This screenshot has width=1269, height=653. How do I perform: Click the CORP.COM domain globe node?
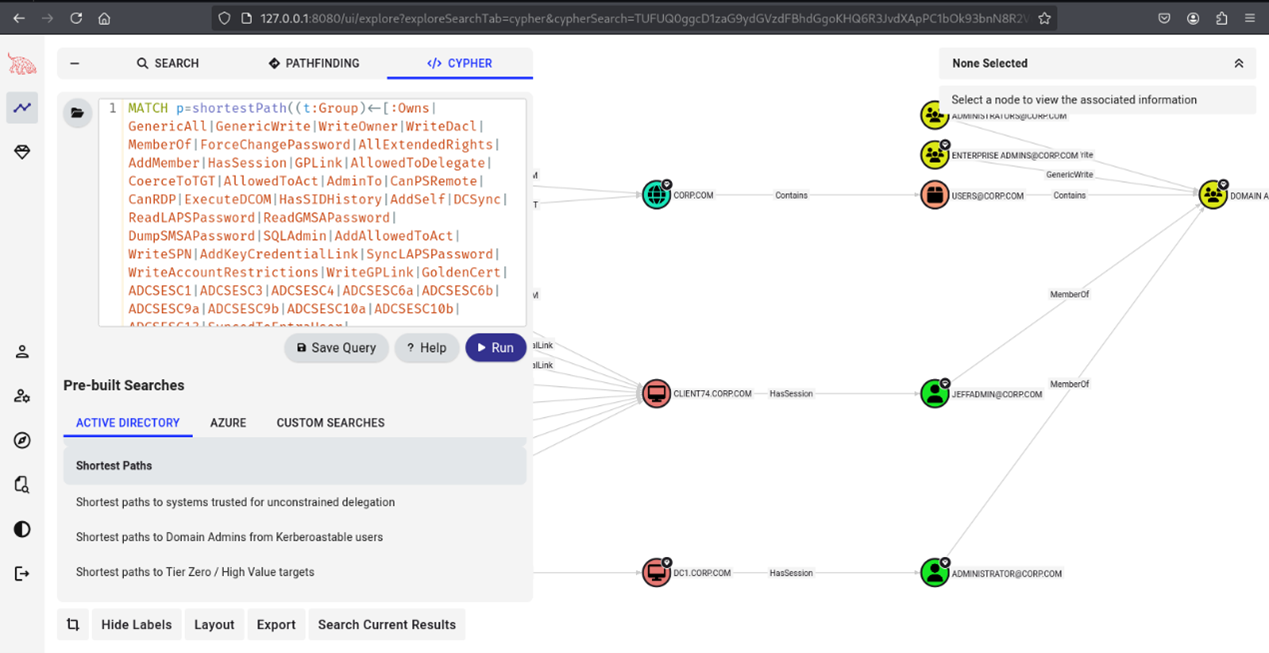click(x=656, y=195)
